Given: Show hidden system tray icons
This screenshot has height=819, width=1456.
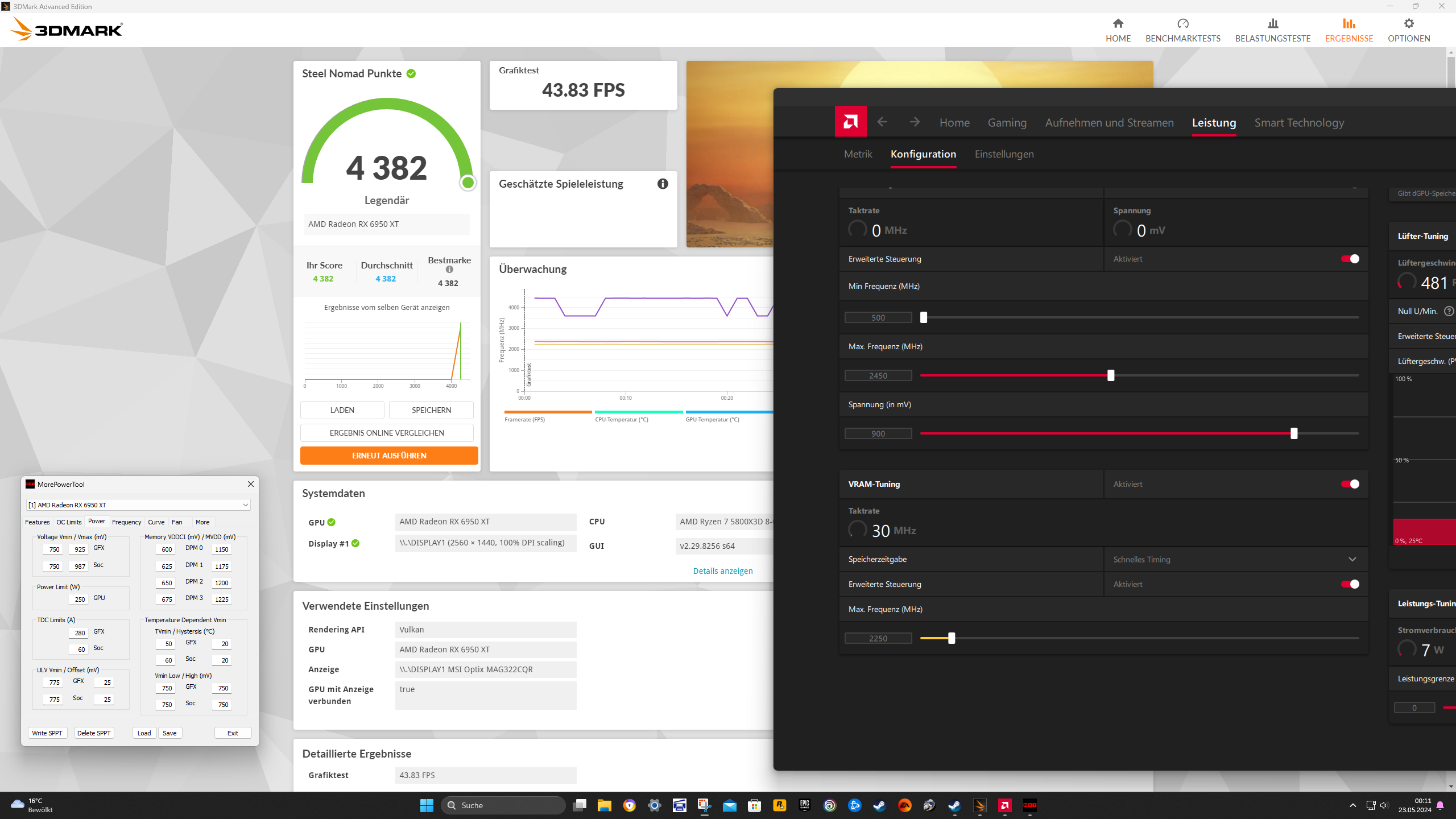Looking at the screenshot, I should tap(1352, 805).
